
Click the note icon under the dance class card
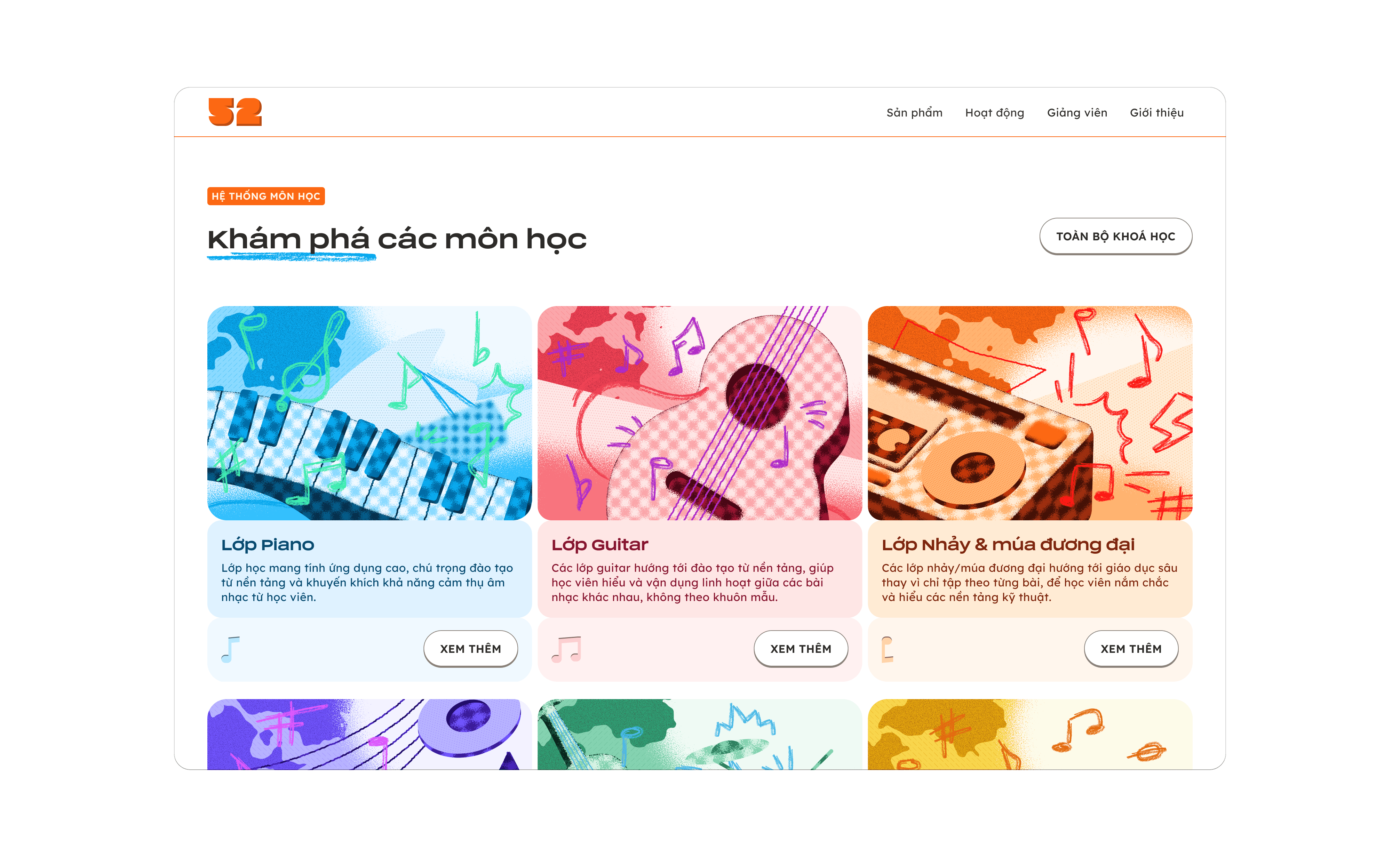click(x=888, y=650)
